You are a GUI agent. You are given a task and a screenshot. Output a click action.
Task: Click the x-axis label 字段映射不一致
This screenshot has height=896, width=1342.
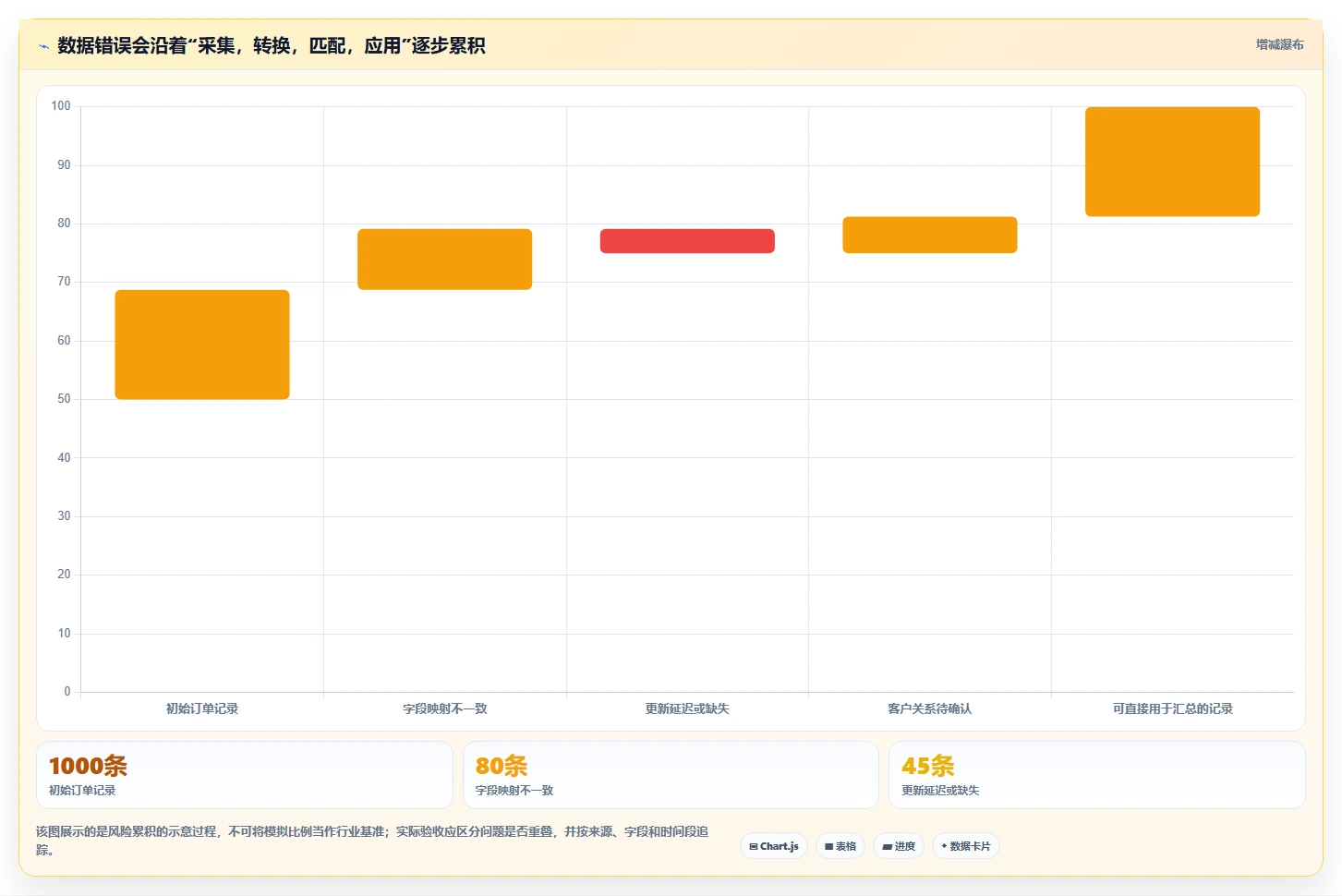point(444,708)
